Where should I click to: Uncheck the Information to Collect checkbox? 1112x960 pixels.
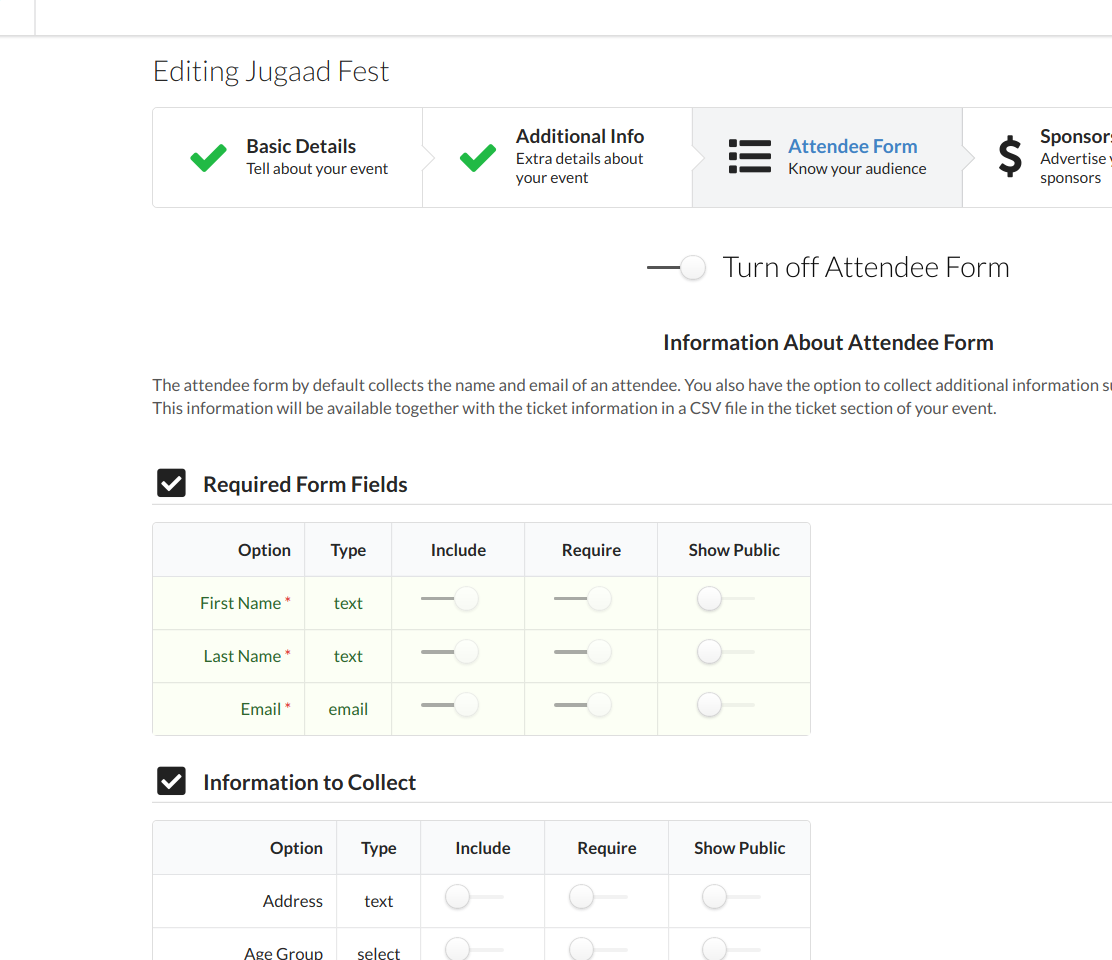point(172,781)
